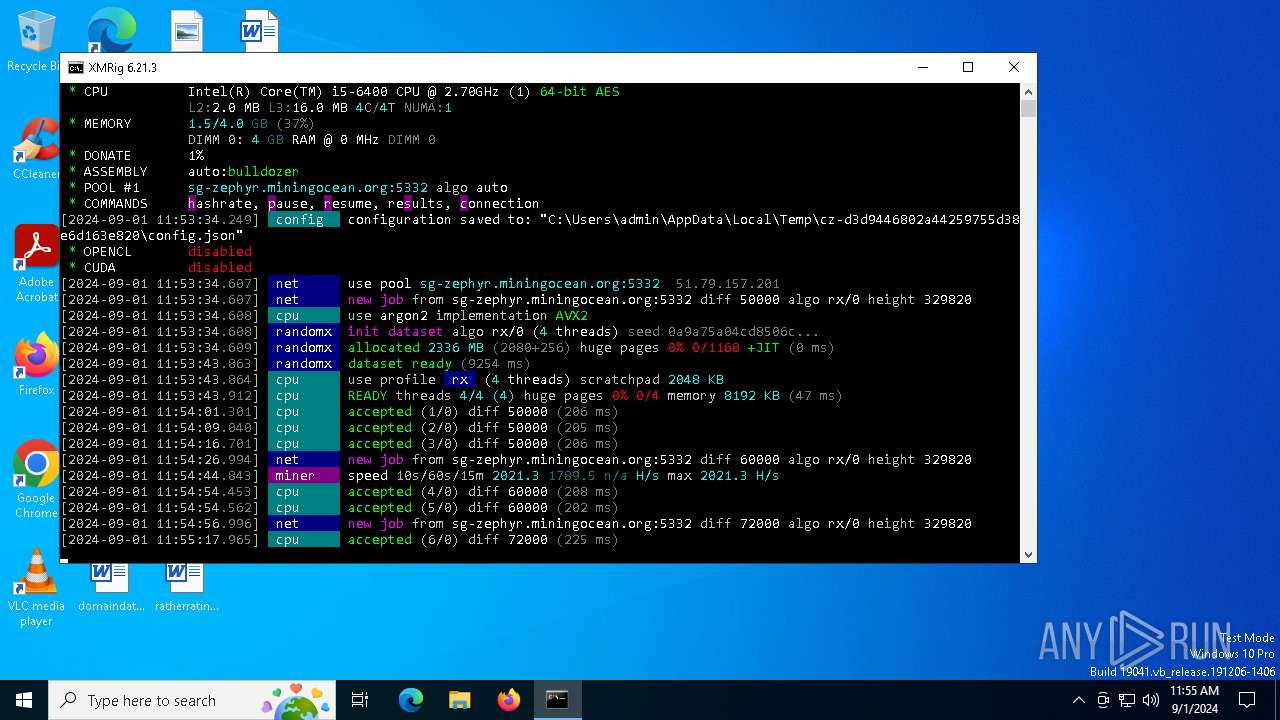Open the Firefox desktop shortcut

click(36, 365)
